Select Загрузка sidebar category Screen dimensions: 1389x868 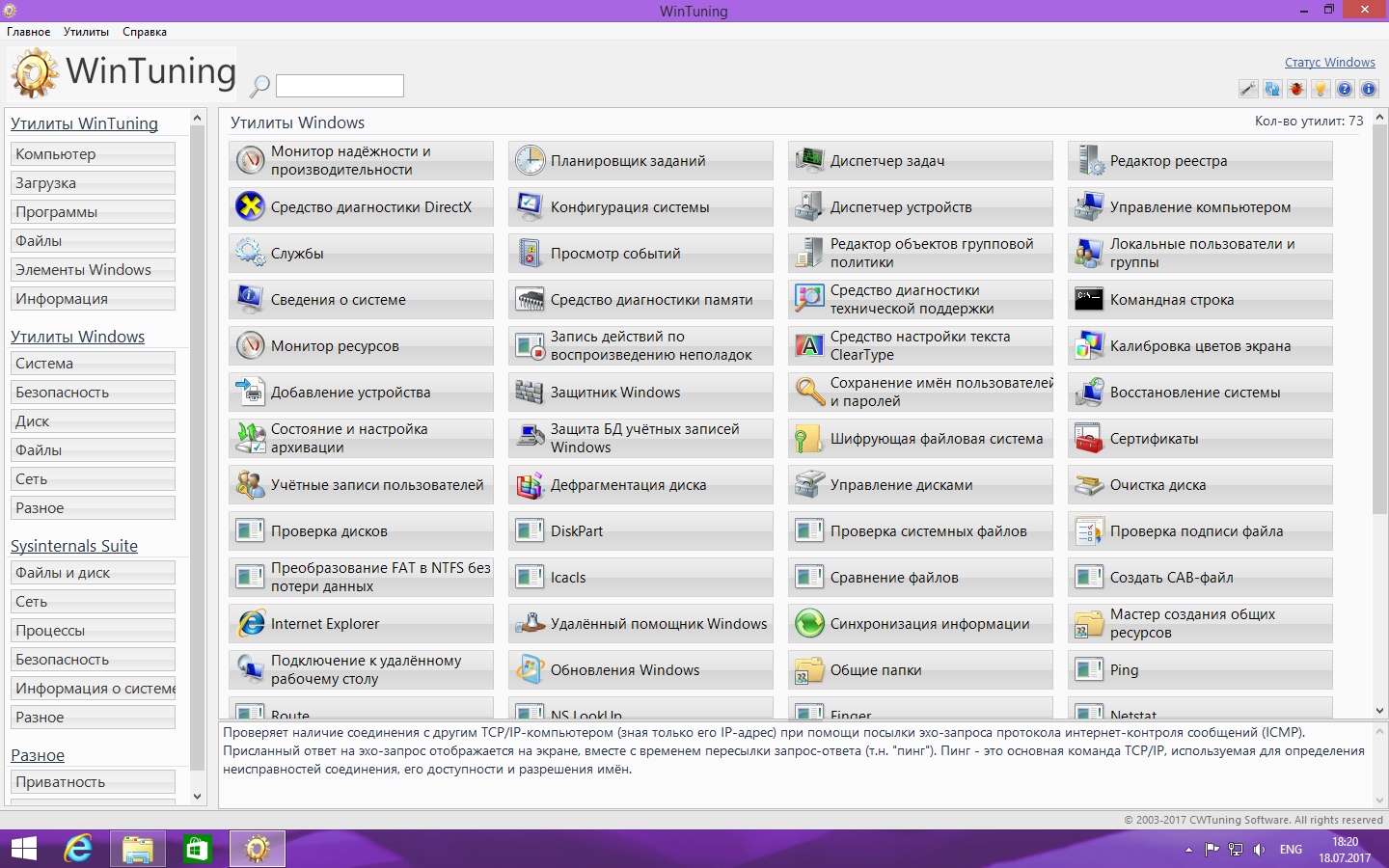[93, 182]
